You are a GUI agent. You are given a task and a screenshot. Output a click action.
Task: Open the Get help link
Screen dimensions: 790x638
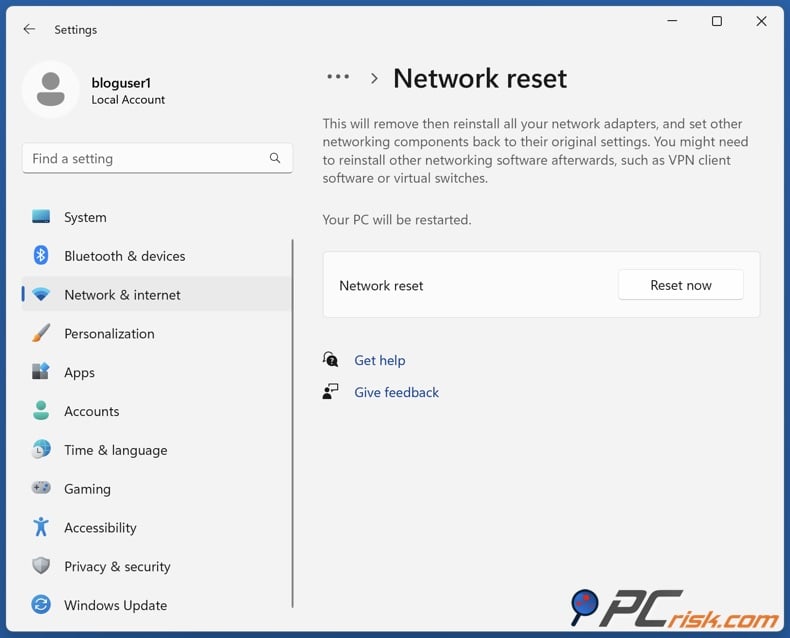[x=380, y=360]
